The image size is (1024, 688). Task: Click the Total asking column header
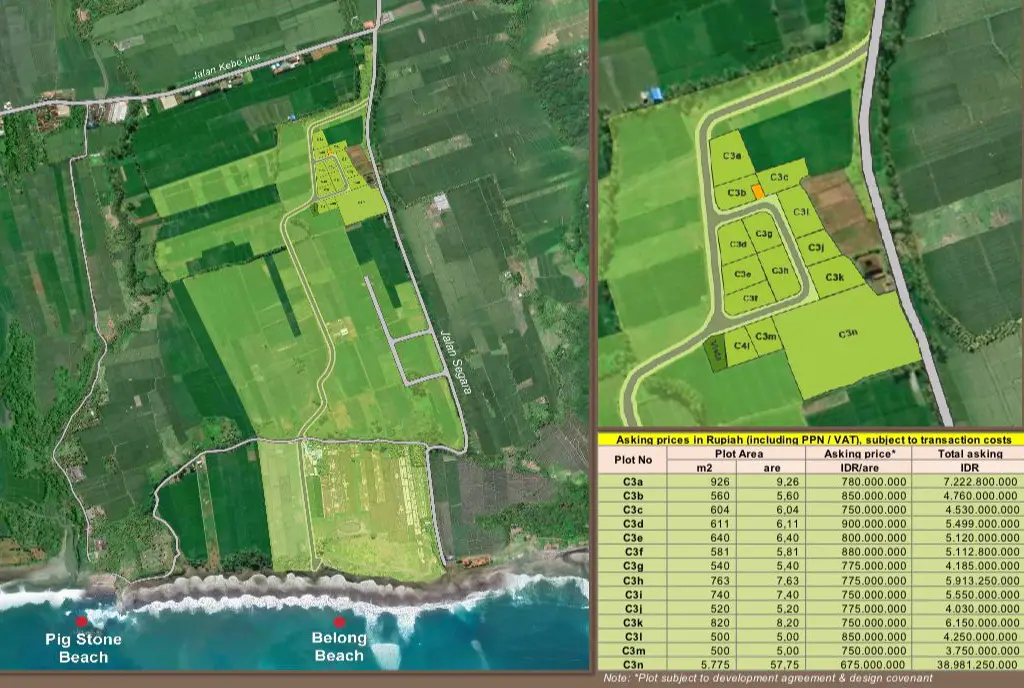(x=970, y=454)
